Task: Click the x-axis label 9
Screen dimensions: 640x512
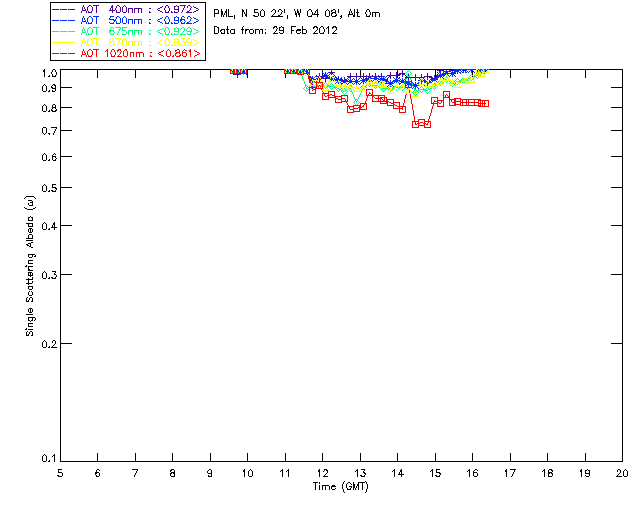Action: [210, 473]
